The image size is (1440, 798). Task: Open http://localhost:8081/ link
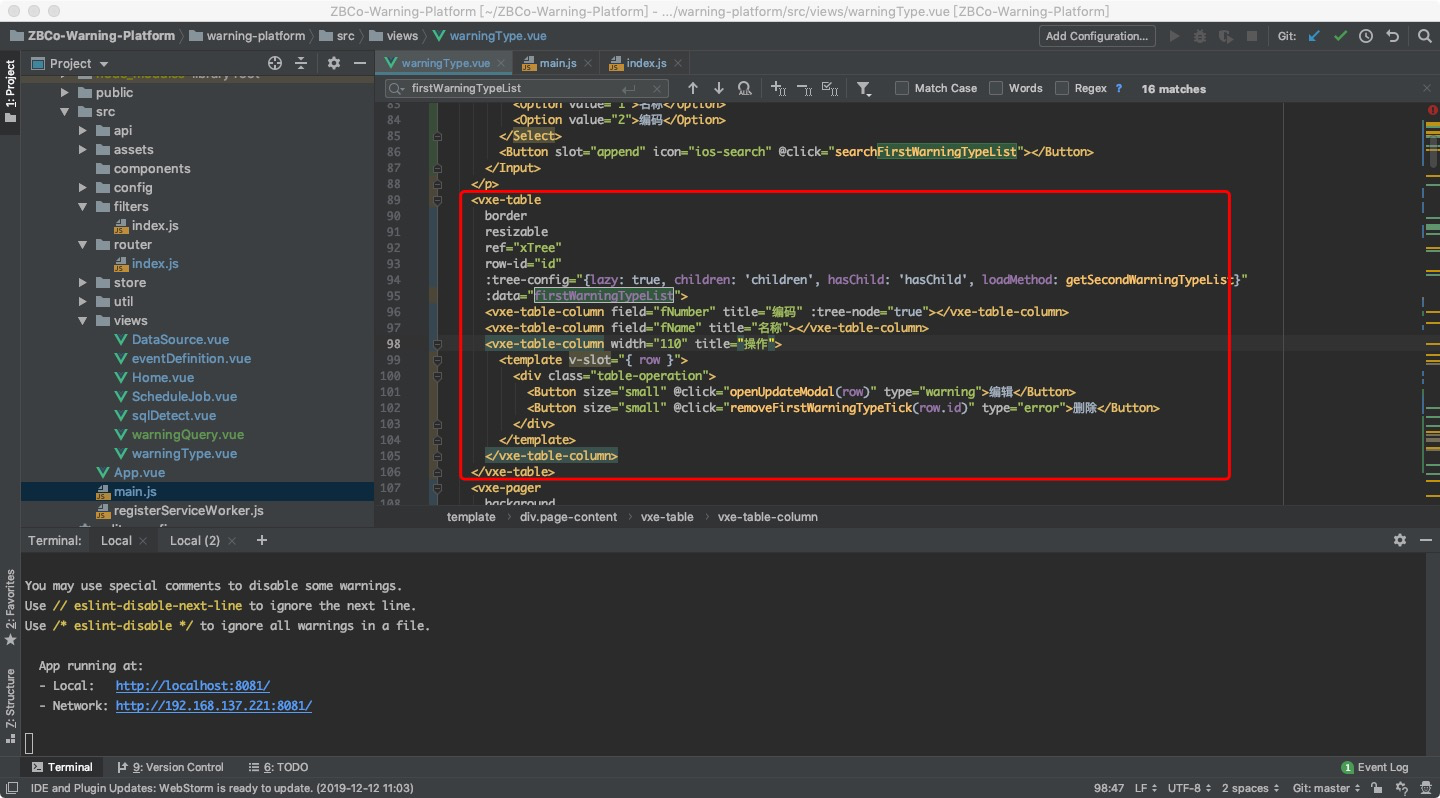193,685
